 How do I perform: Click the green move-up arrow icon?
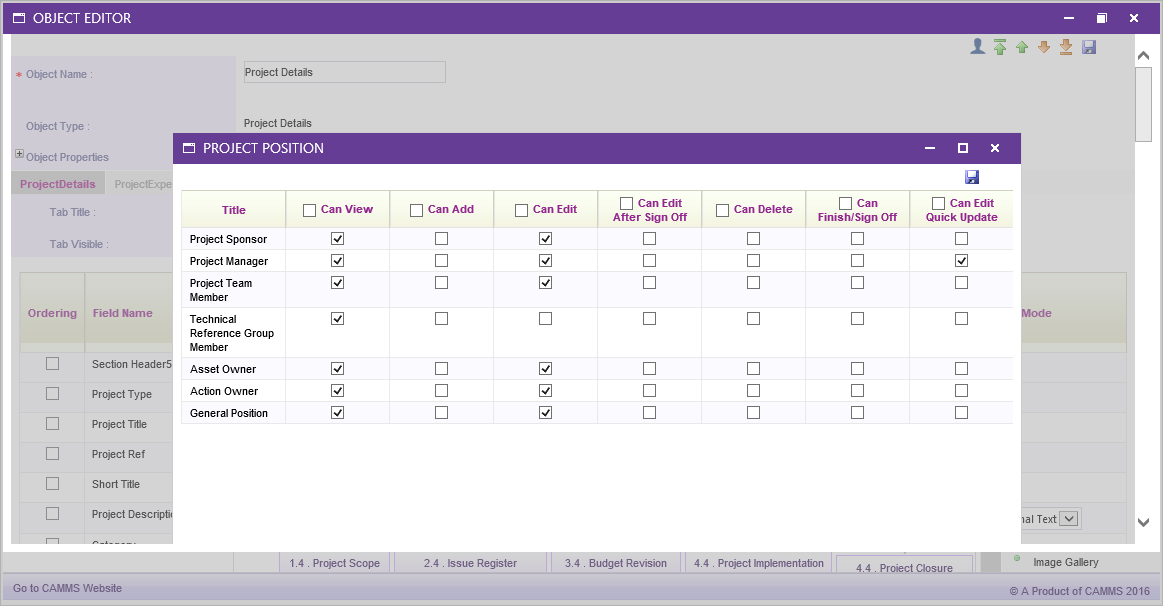pos(1022,47)
